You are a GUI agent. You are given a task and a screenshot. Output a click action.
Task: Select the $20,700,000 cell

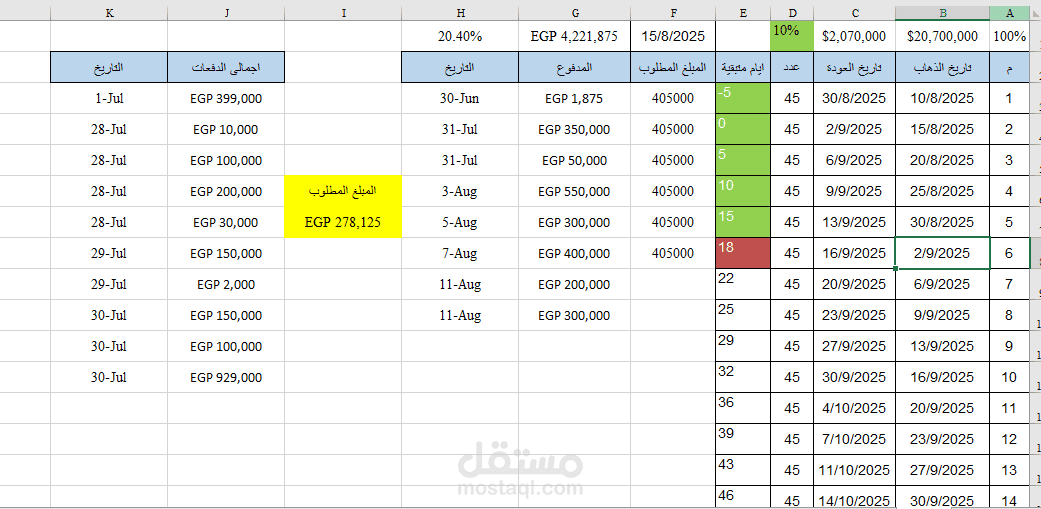(942, 36)
